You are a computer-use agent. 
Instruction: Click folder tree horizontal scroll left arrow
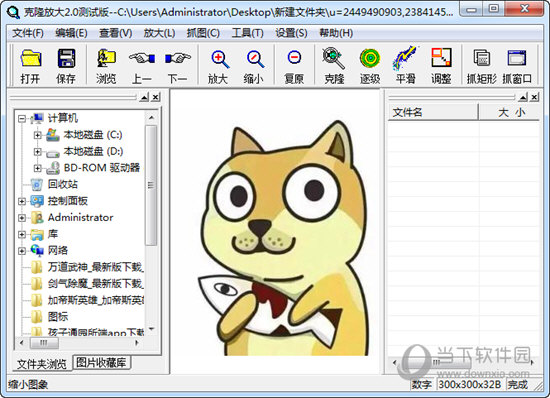coord(22,343)
